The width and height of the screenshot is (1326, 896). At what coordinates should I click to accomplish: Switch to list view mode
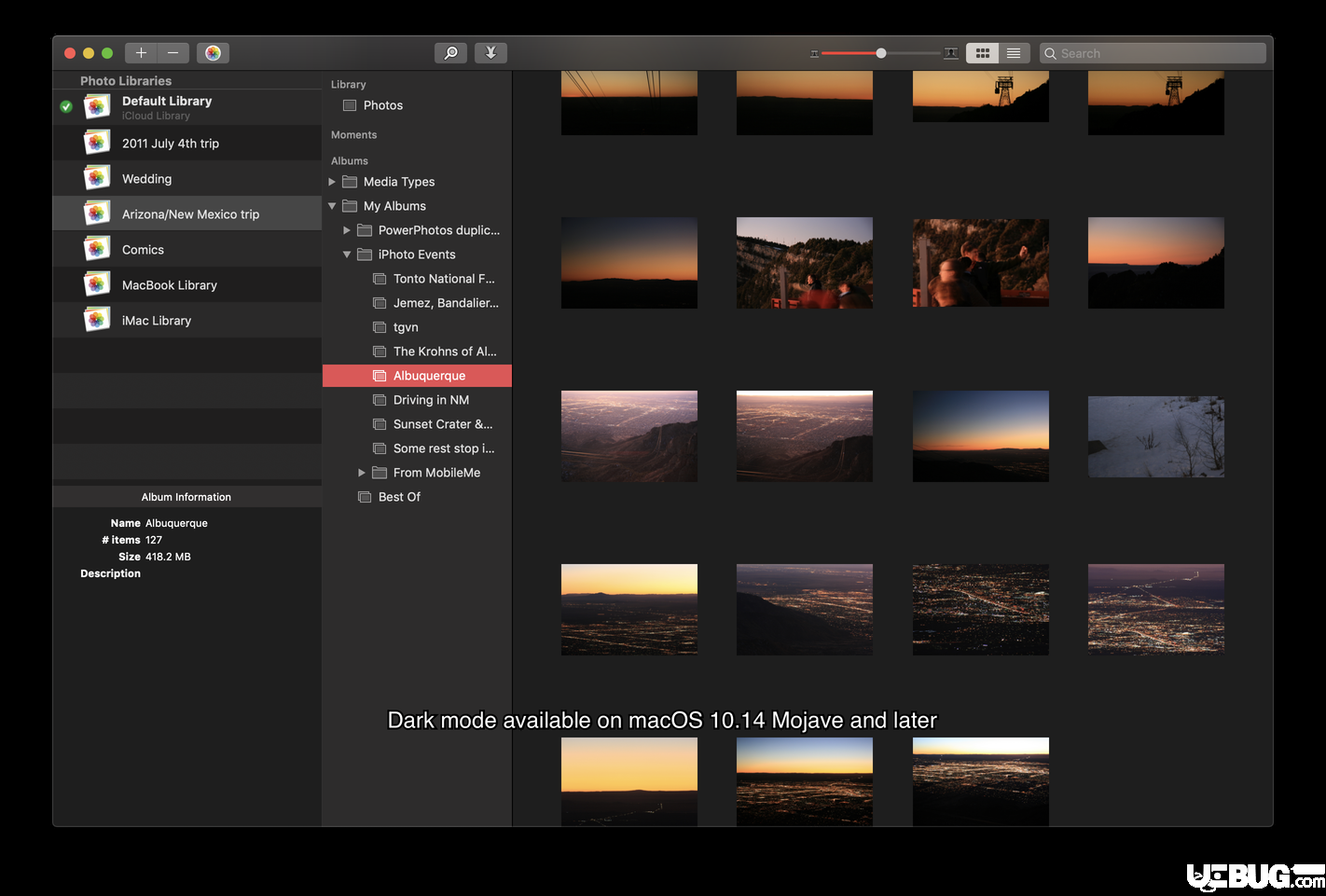(x=1014, y=53)
